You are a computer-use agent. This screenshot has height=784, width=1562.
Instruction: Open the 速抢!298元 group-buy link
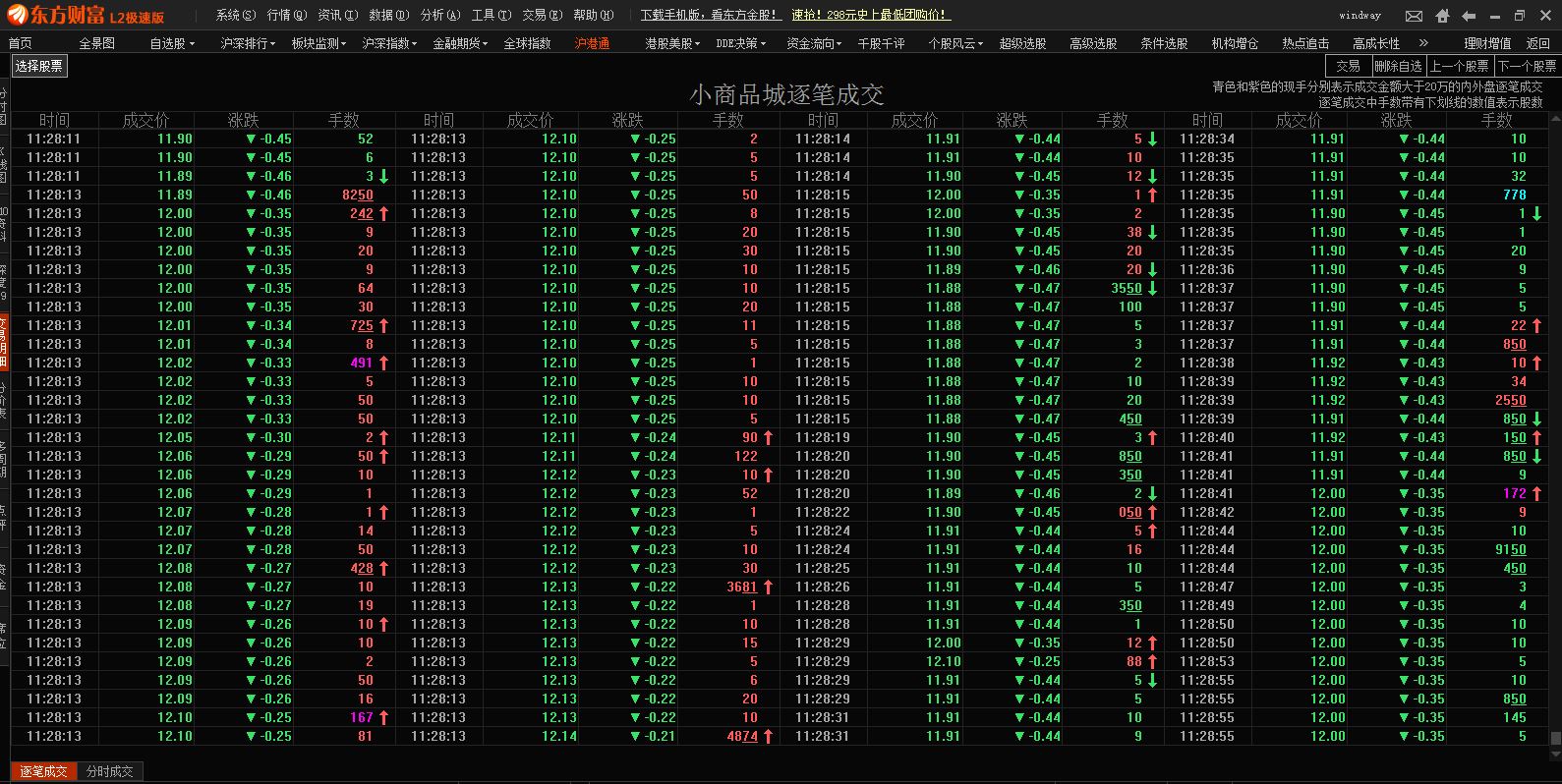click(870, 15)
